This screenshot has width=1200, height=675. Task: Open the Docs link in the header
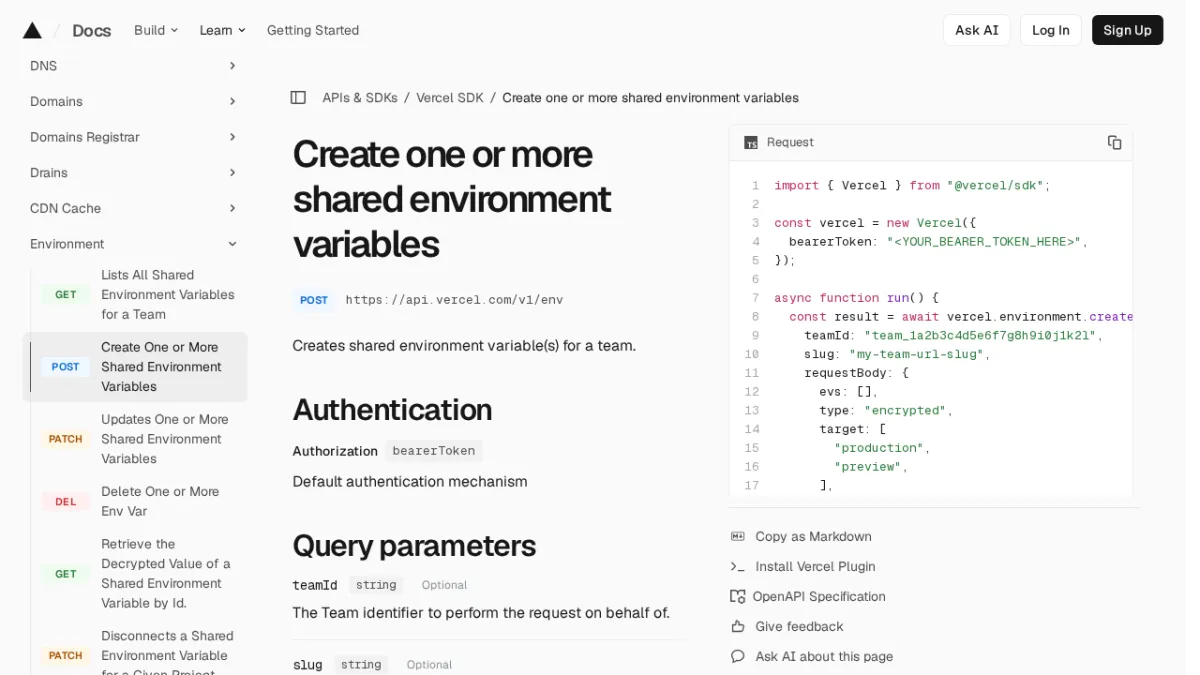[92, 30]
